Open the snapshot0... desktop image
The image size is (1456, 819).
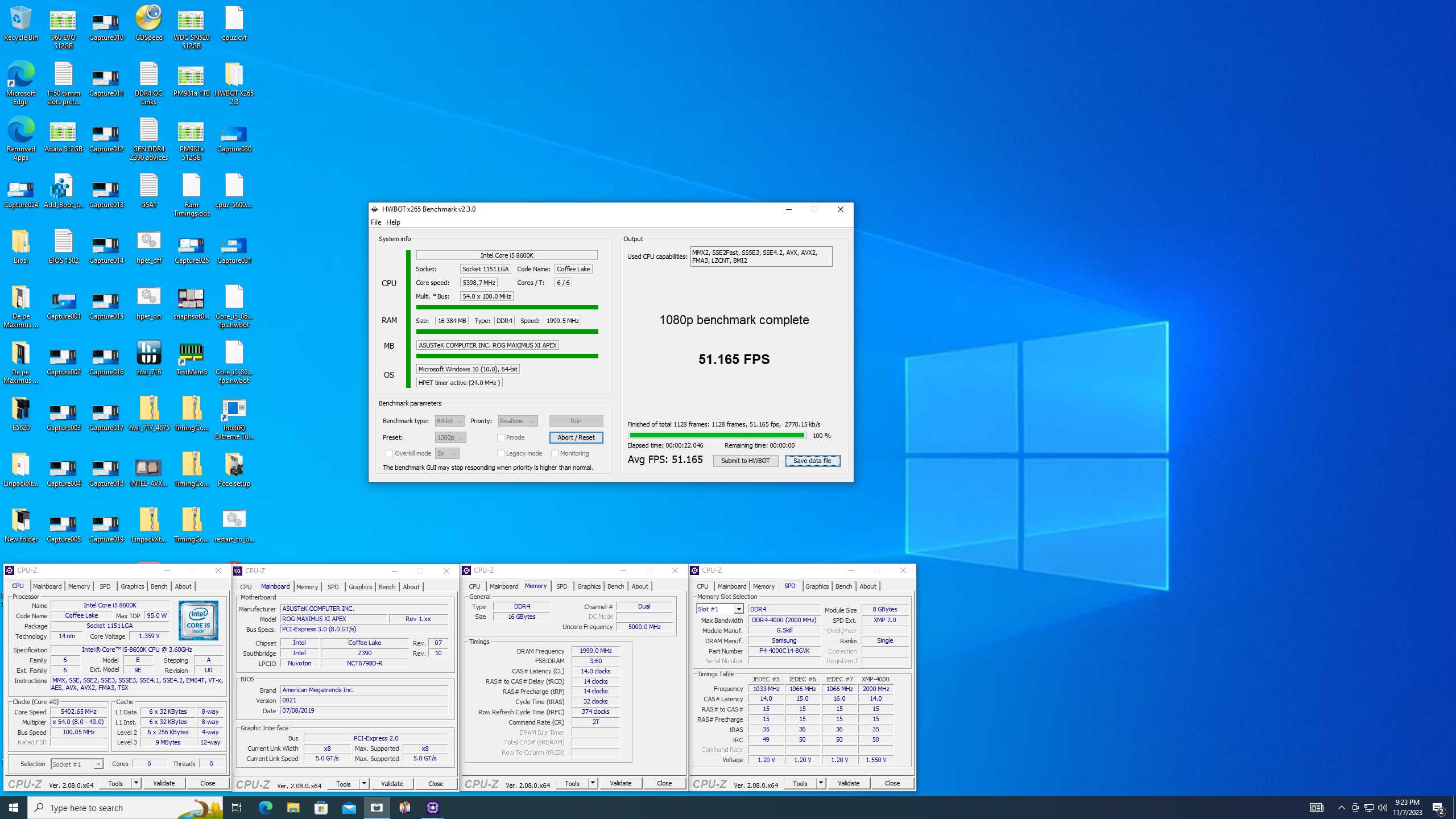tap(191, 303)
